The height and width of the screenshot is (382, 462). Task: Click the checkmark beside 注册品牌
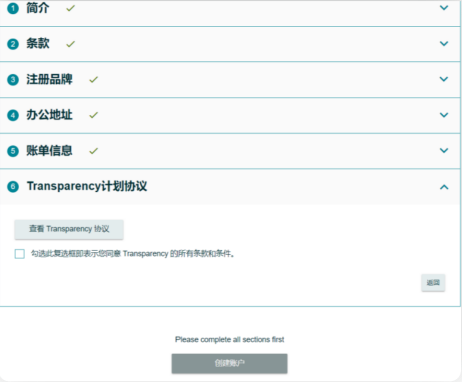click(x=94, y=80)
